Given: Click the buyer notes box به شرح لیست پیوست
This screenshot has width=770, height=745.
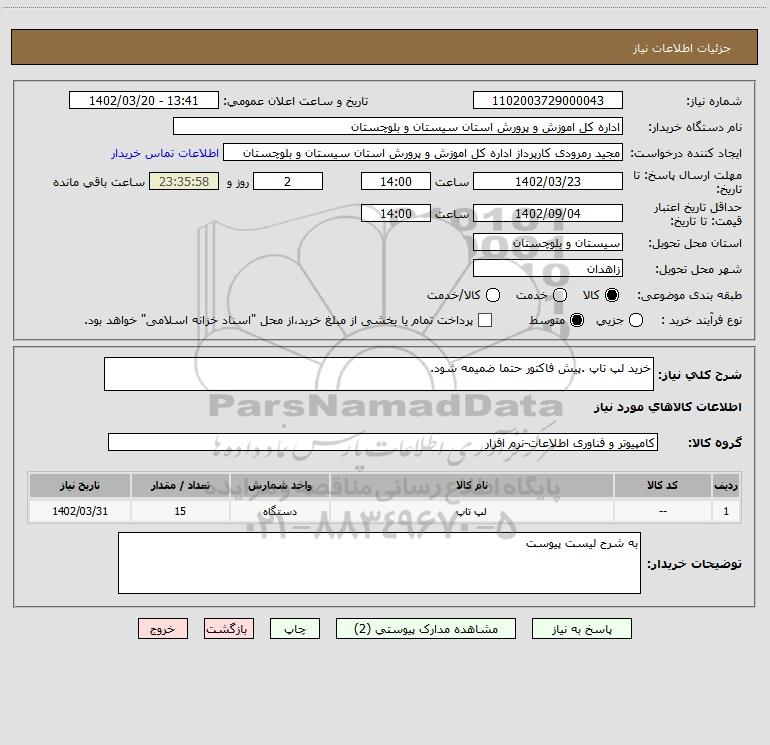Looking at the screenshot, I should [x=379, y=563].
